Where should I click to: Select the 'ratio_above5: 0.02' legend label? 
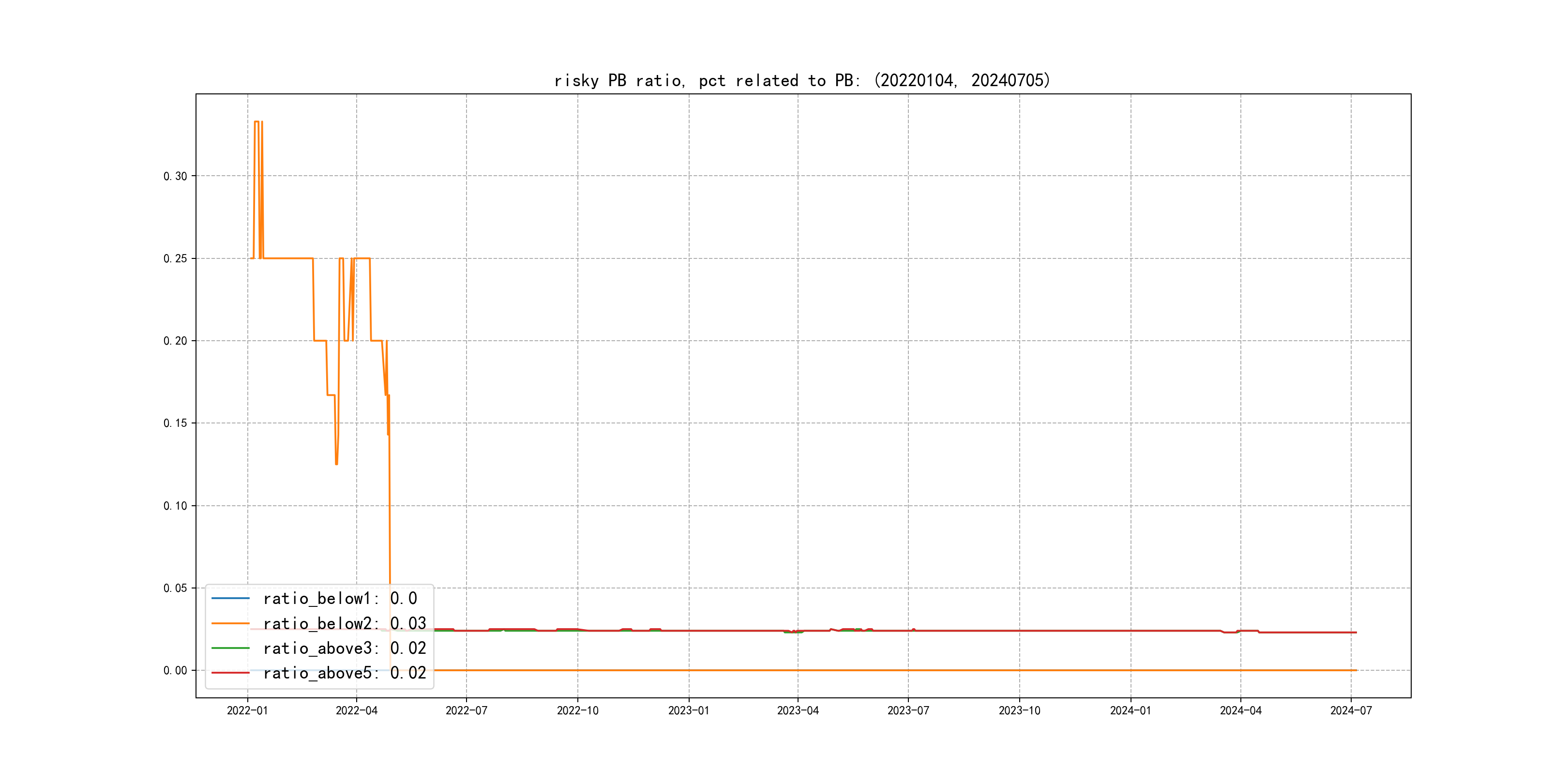coord(345,673)
